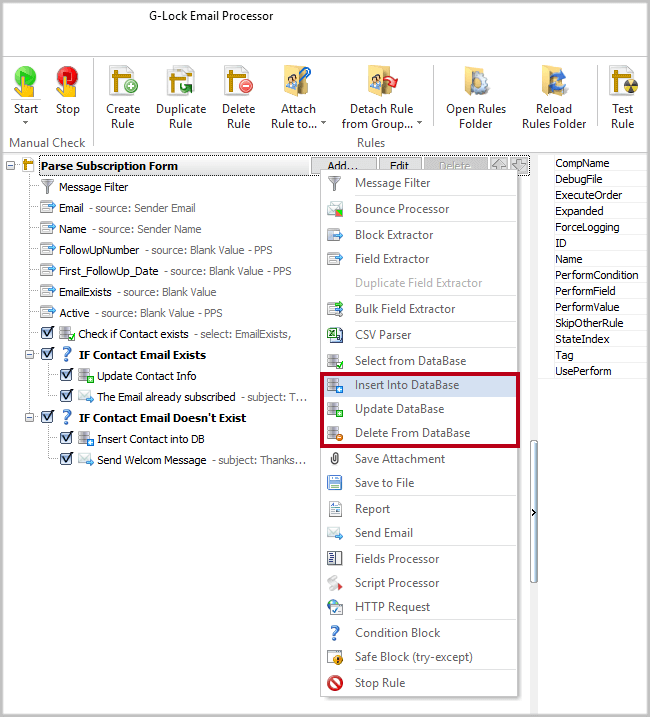The image size is (650, 717).
Task: Click the Test Rule icon
Action: point(623,80)
